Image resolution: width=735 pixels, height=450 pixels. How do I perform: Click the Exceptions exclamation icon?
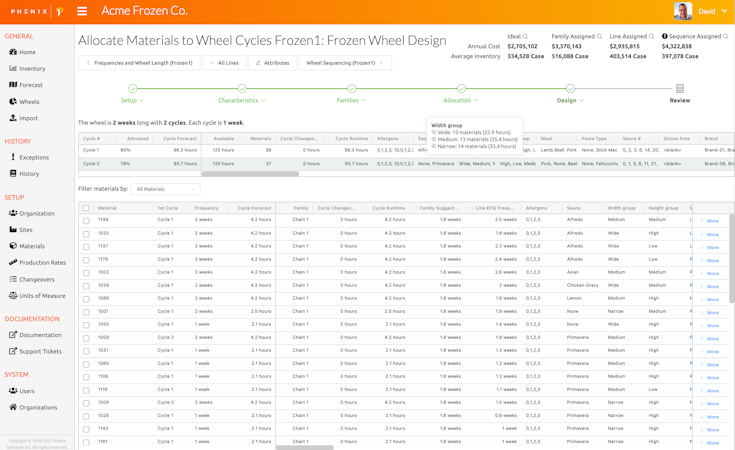click(13, 157)
